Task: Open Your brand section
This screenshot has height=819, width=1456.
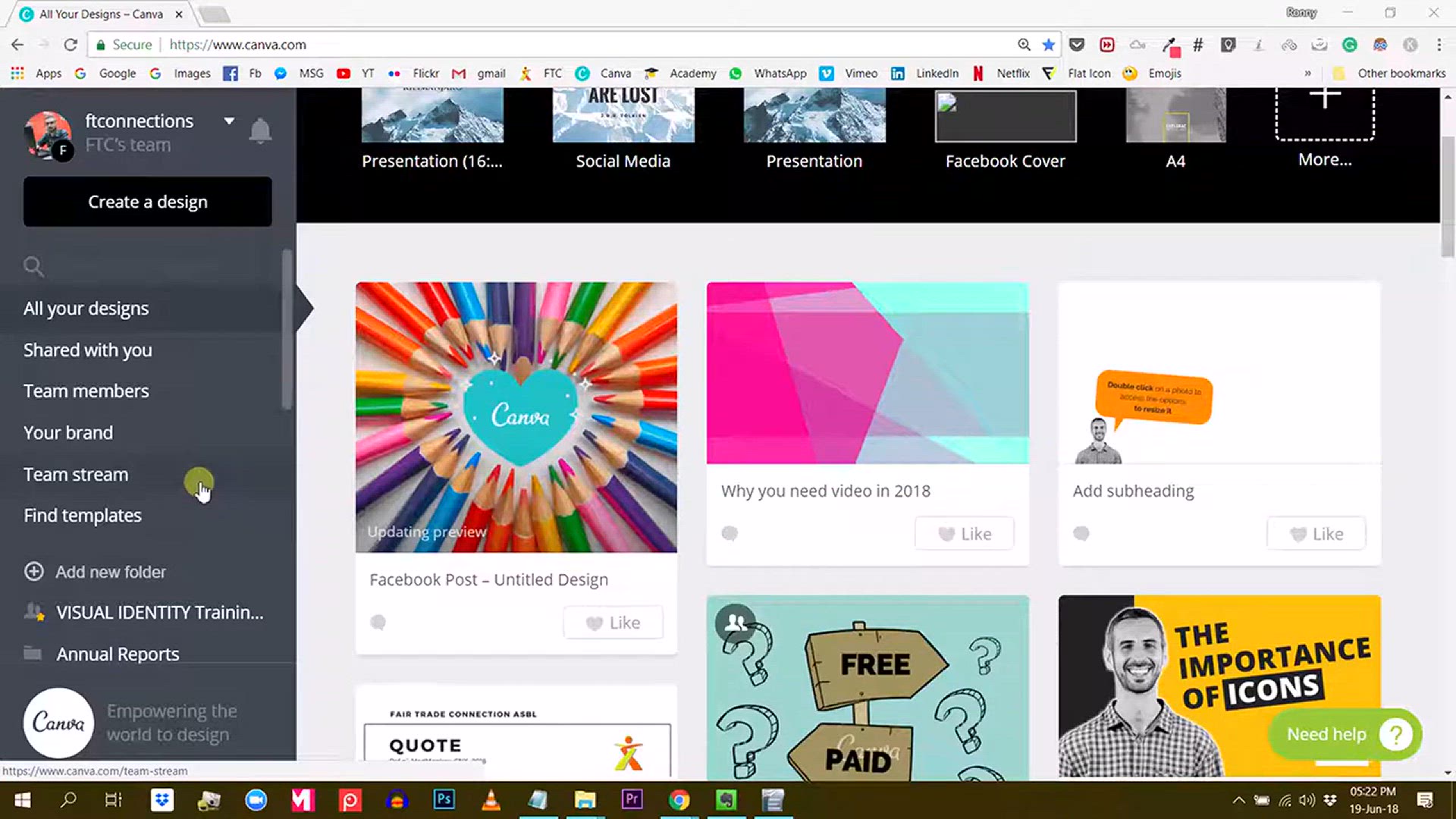Action: tap(68, 432)
